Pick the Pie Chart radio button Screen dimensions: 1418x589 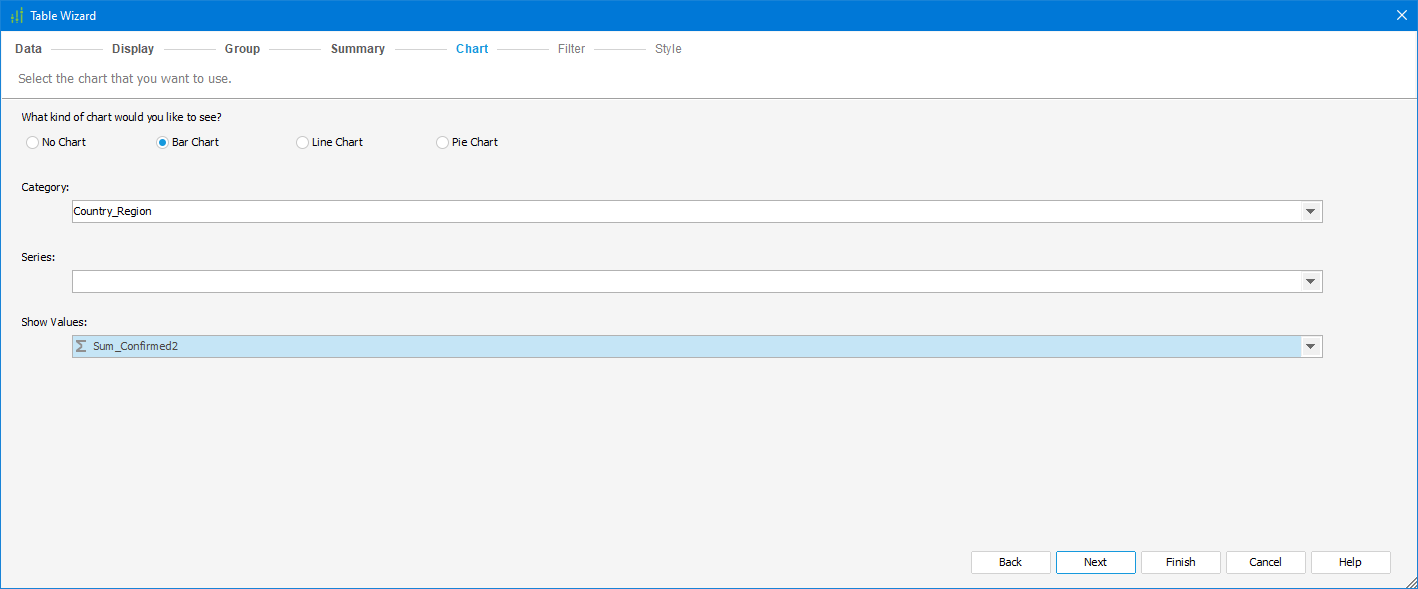(443, 143)
